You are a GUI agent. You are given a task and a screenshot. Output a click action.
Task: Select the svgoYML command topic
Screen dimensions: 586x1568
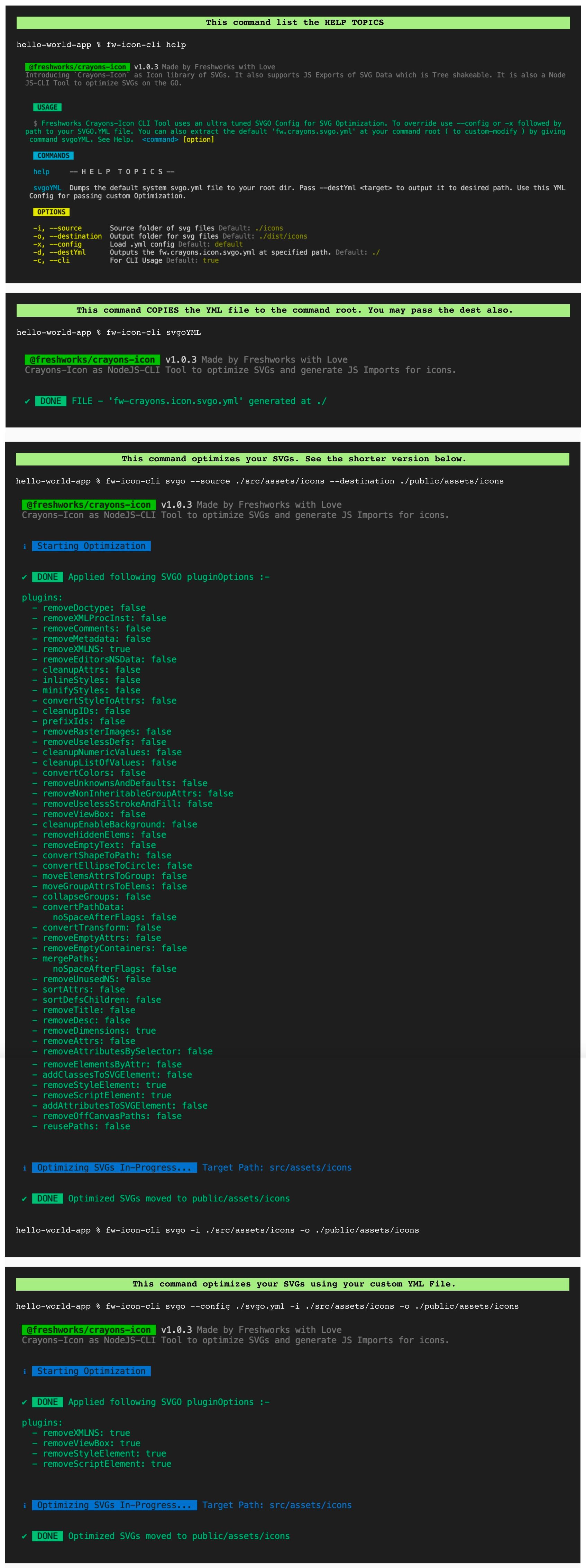coord(47,188)
